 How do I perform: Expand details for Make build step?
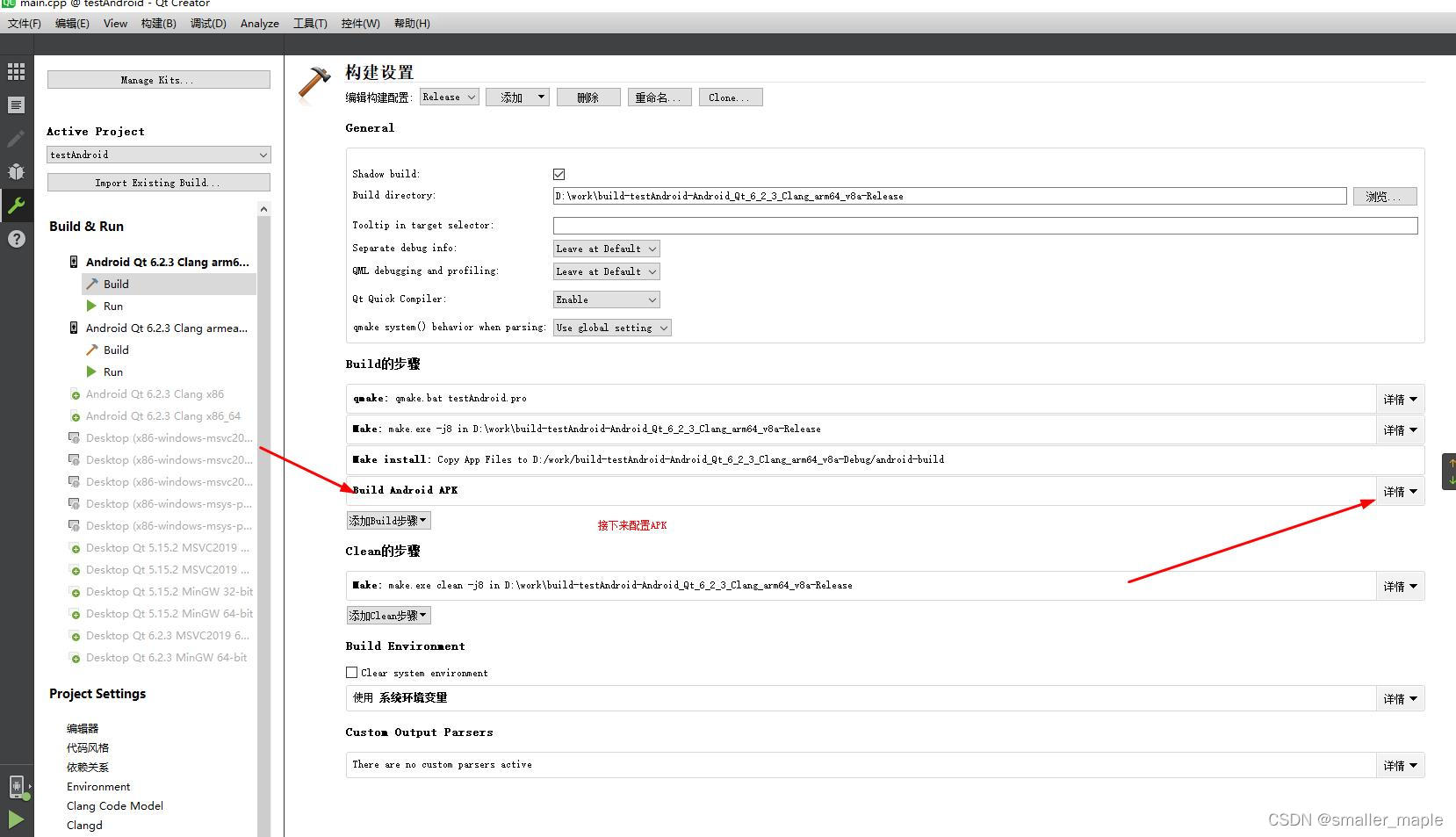1400,429
